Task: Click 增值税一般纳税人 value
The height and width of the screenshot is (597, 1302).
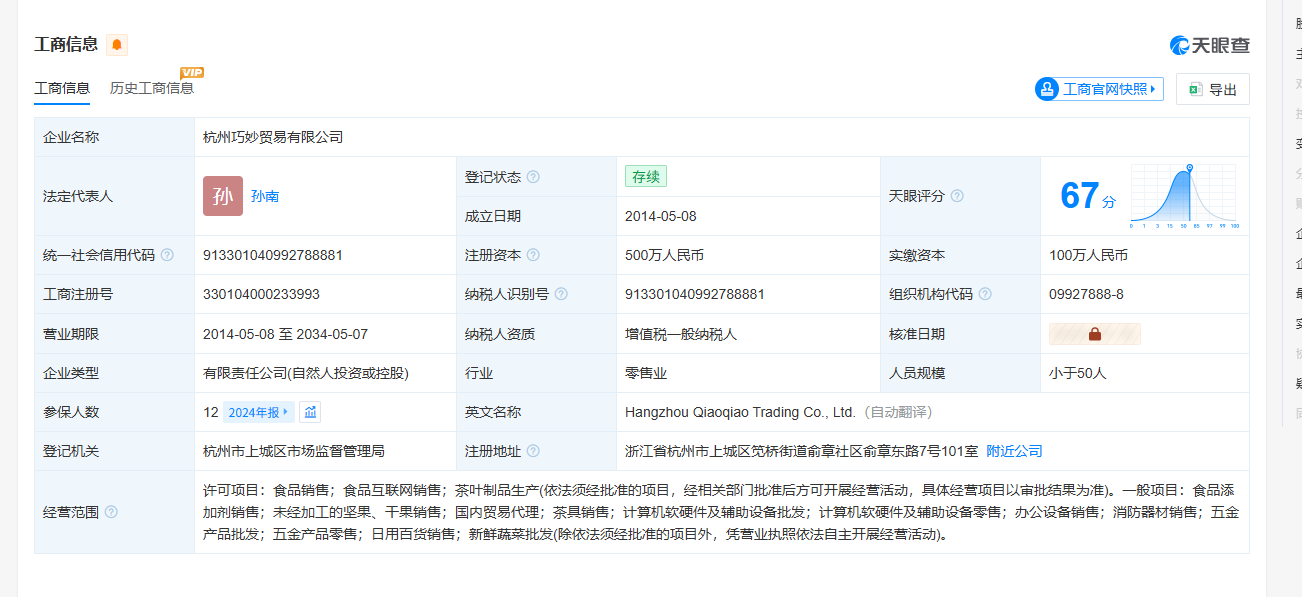Action: pyautogui.click(x=681, y=334)
